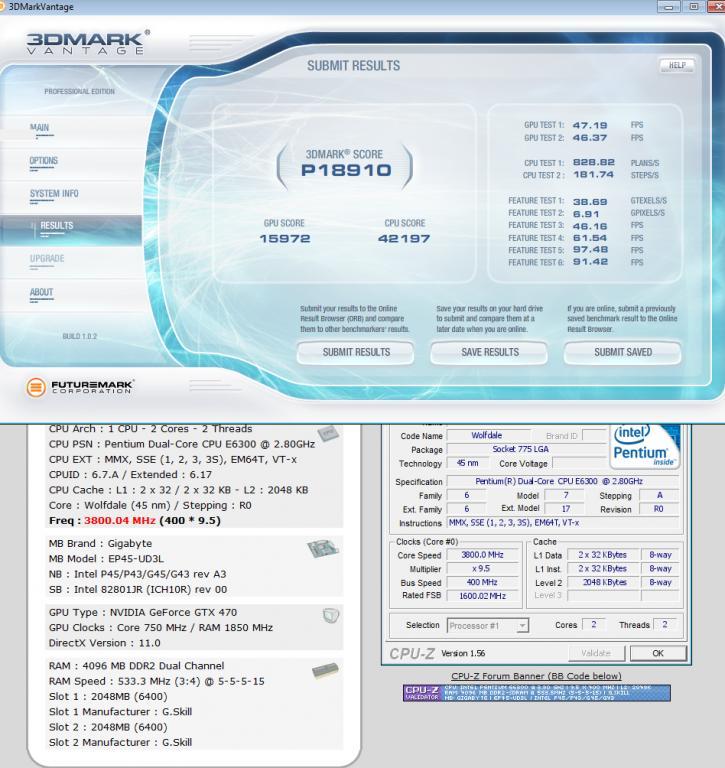Click the P18910 3DMark score

(x=346, y=170)
